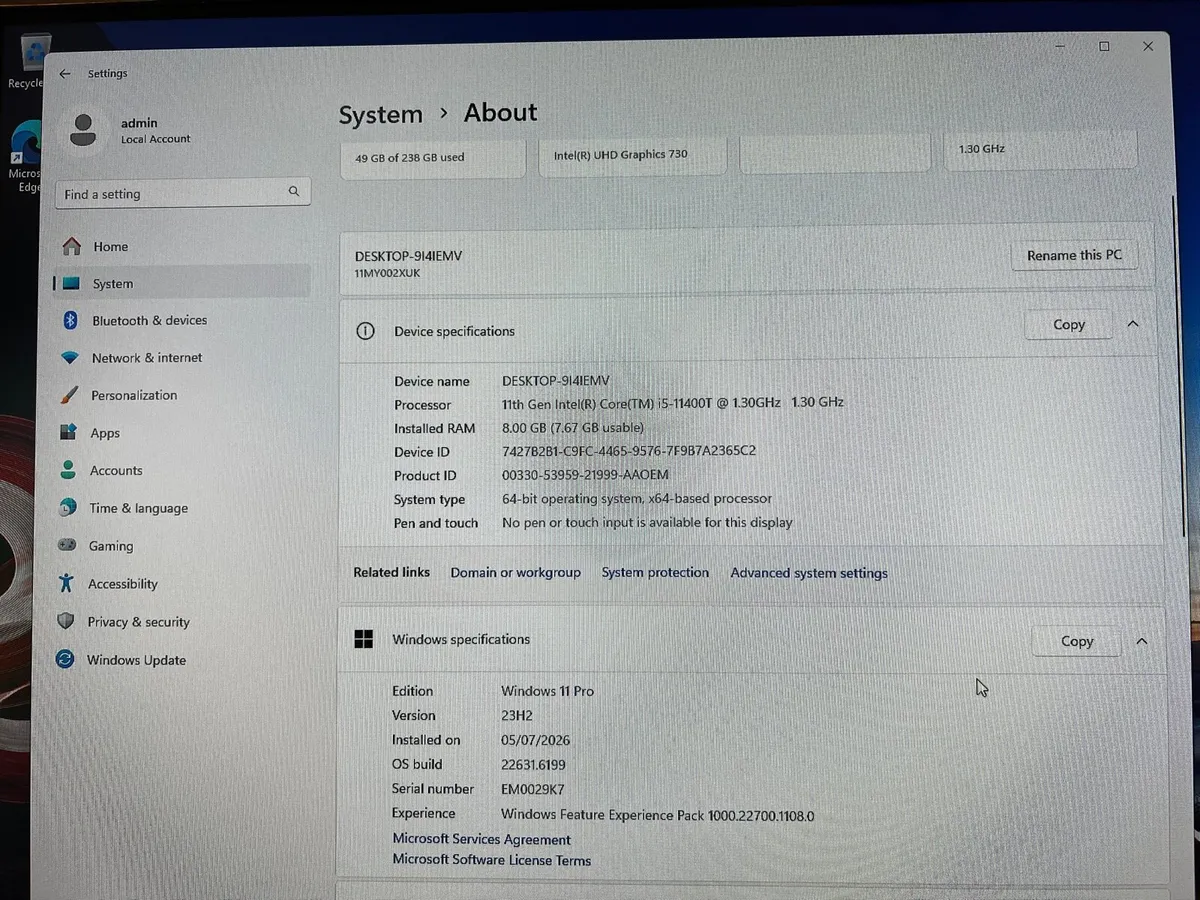
Task: Click the Accounts person icon
Action: point(68,470)
